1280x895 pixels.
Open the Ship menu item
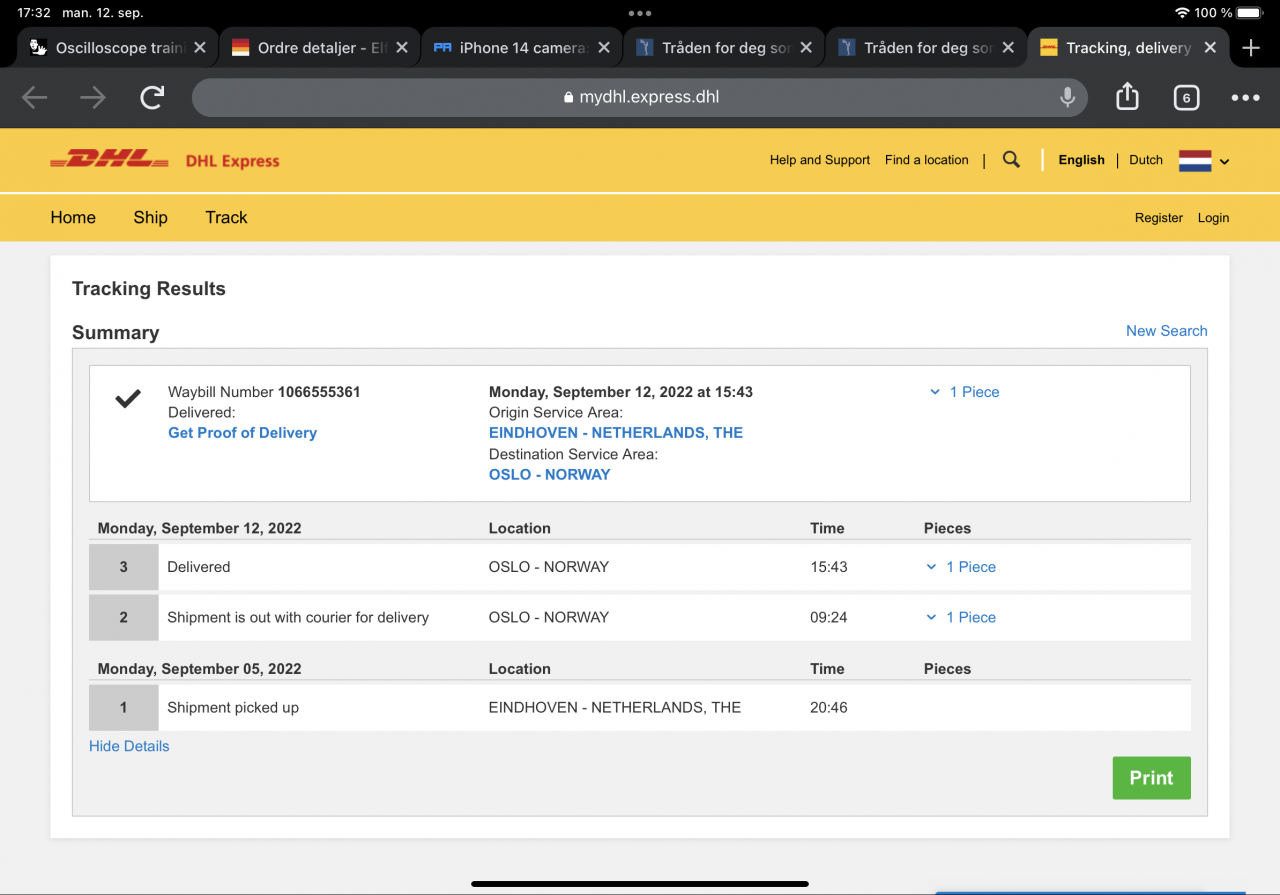(x=150, y=217)
